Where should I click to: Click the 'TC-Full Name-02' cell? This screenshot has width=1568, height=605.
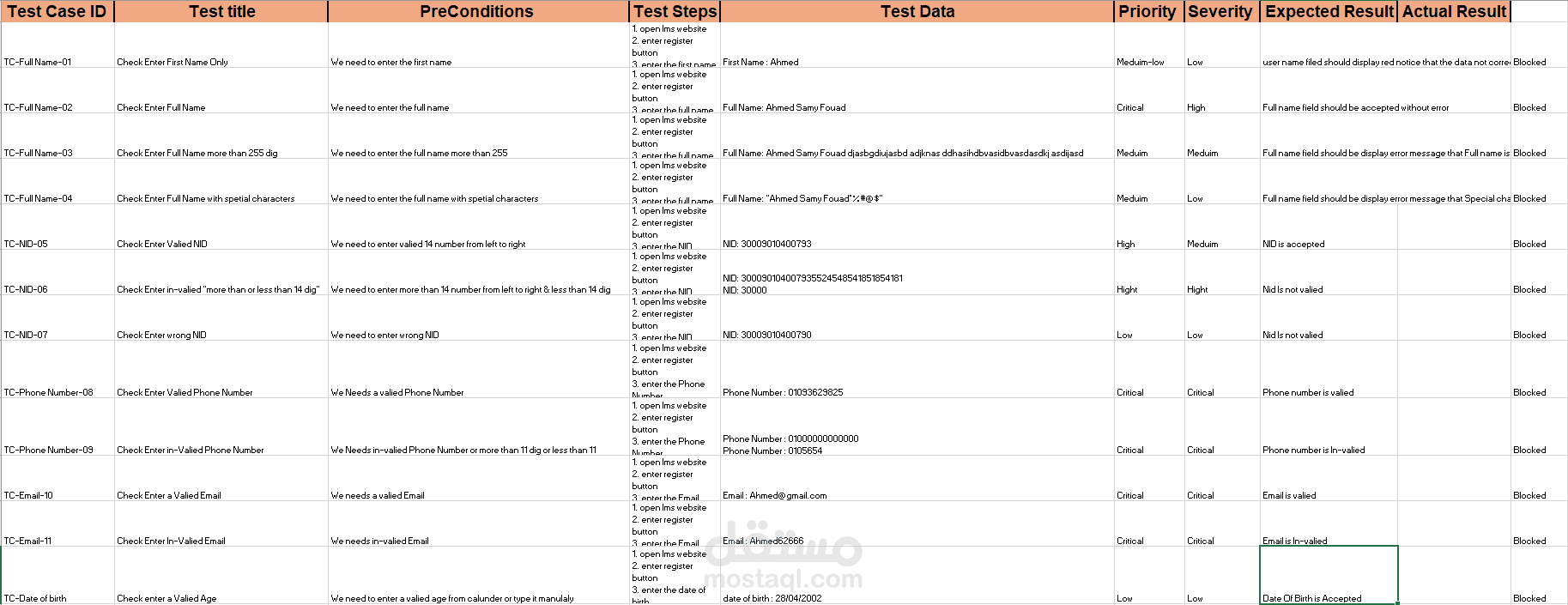click(58, 91)
